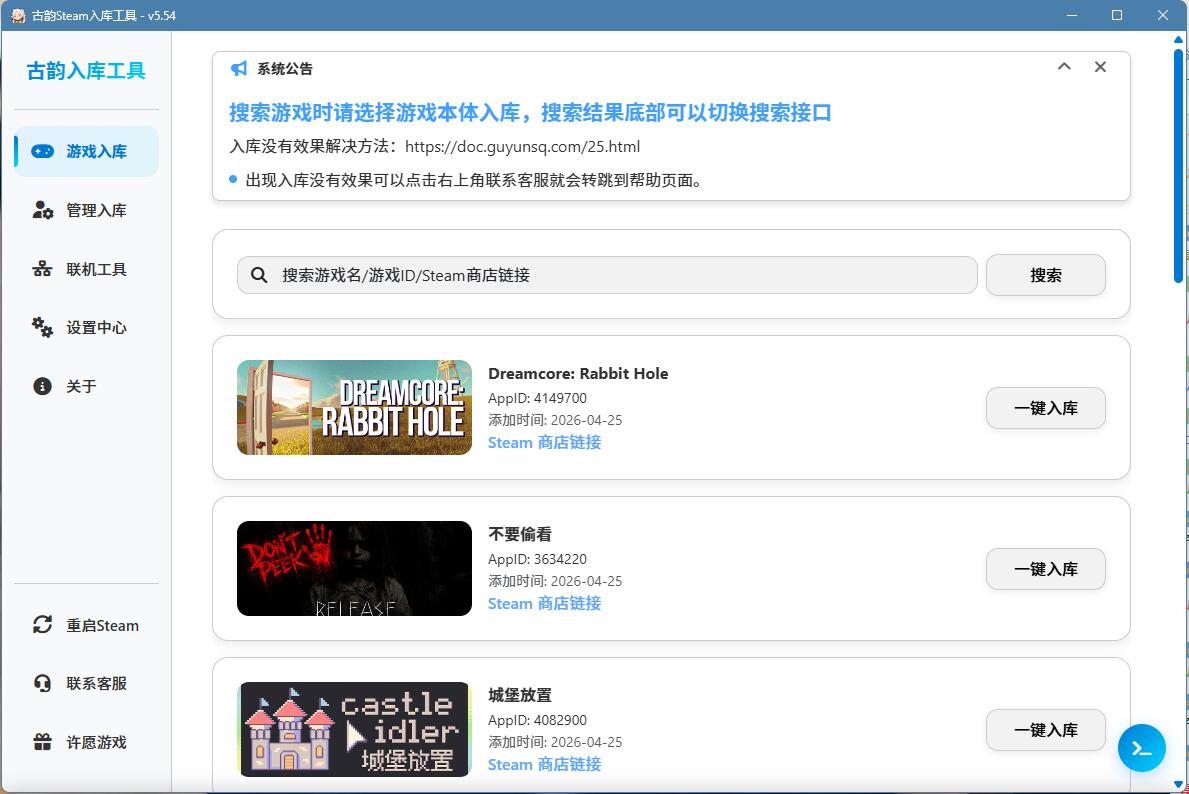Open Steam 商店链接 for Dreamcore: Rabbit Hole
Image resolution: width=1189 pixels, height=794 pixels.
(x=544, y=442)
